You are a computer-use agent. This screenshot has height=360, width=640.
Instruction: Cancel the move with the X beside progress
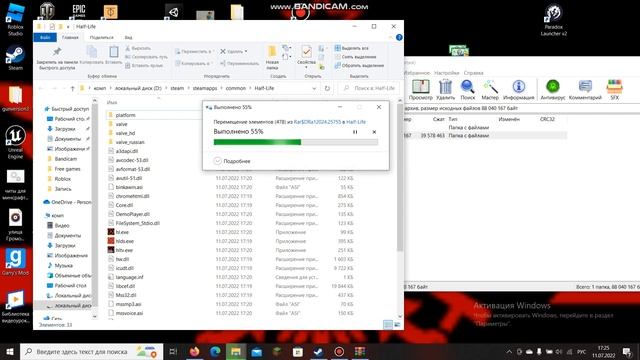374,132
